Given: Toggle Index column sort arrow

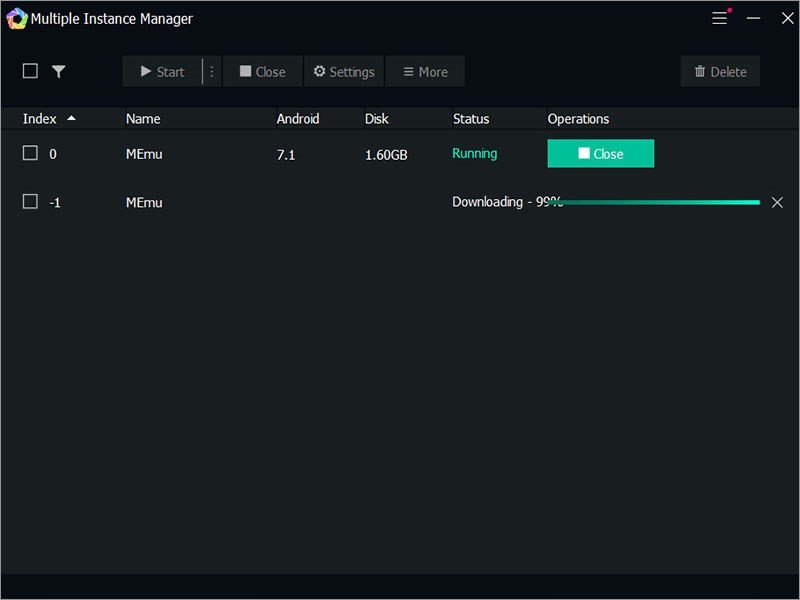Looking at the screenshot, I should coord(71,118).
